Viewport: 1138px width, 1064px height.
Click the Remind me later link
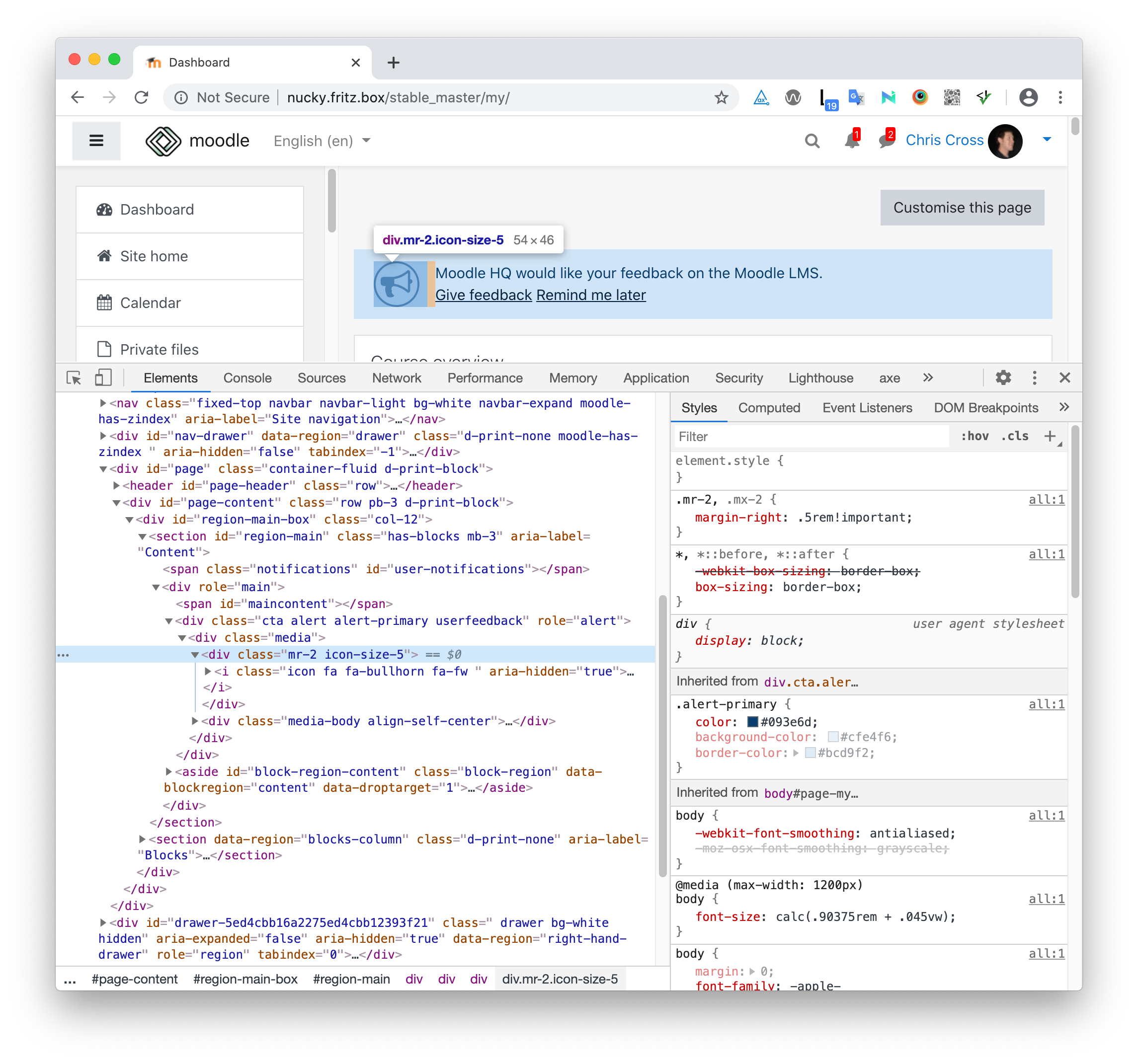point(591,295)
